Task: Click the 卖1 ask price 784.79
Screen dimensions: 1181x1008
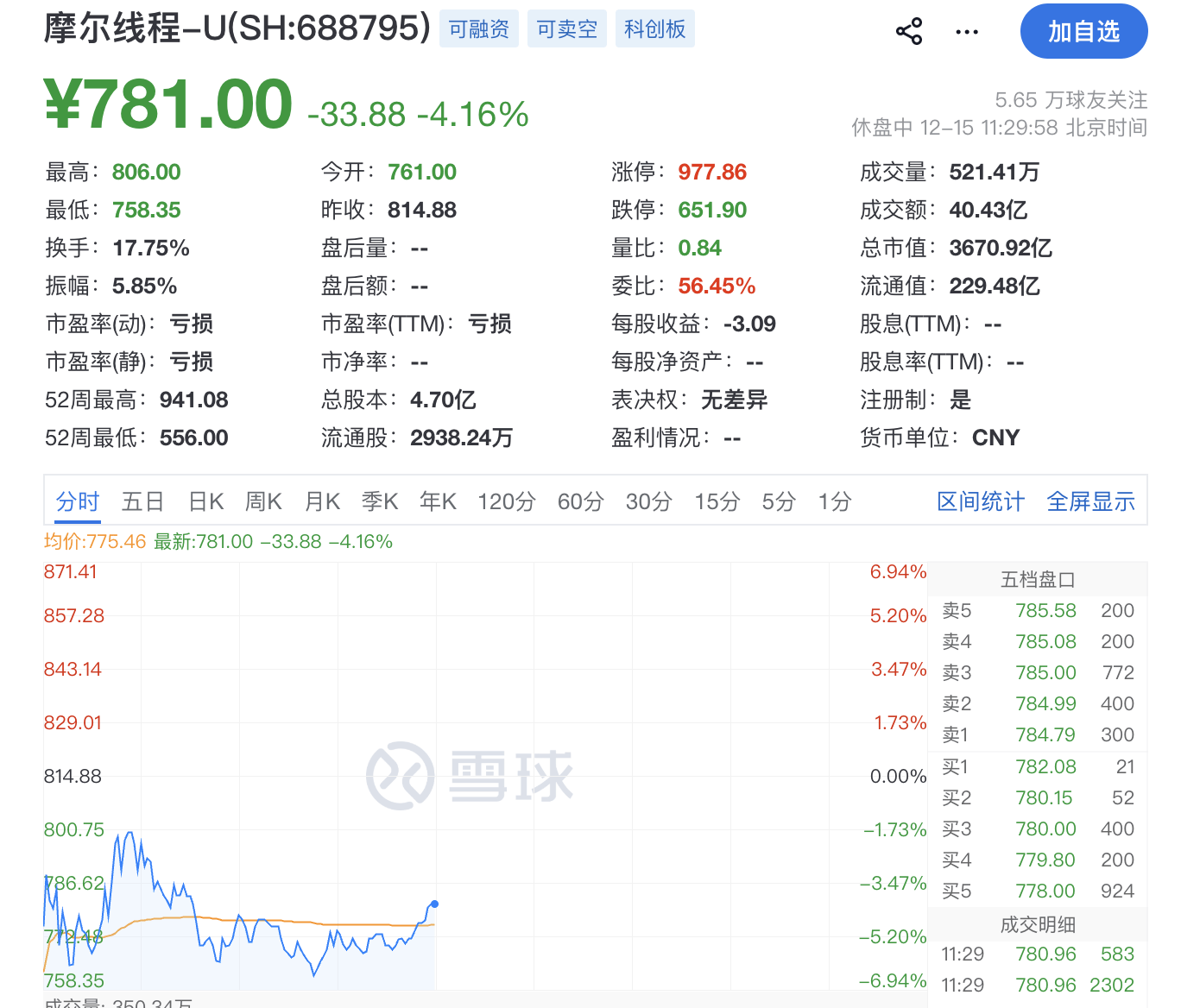Action: point(1045,734)
